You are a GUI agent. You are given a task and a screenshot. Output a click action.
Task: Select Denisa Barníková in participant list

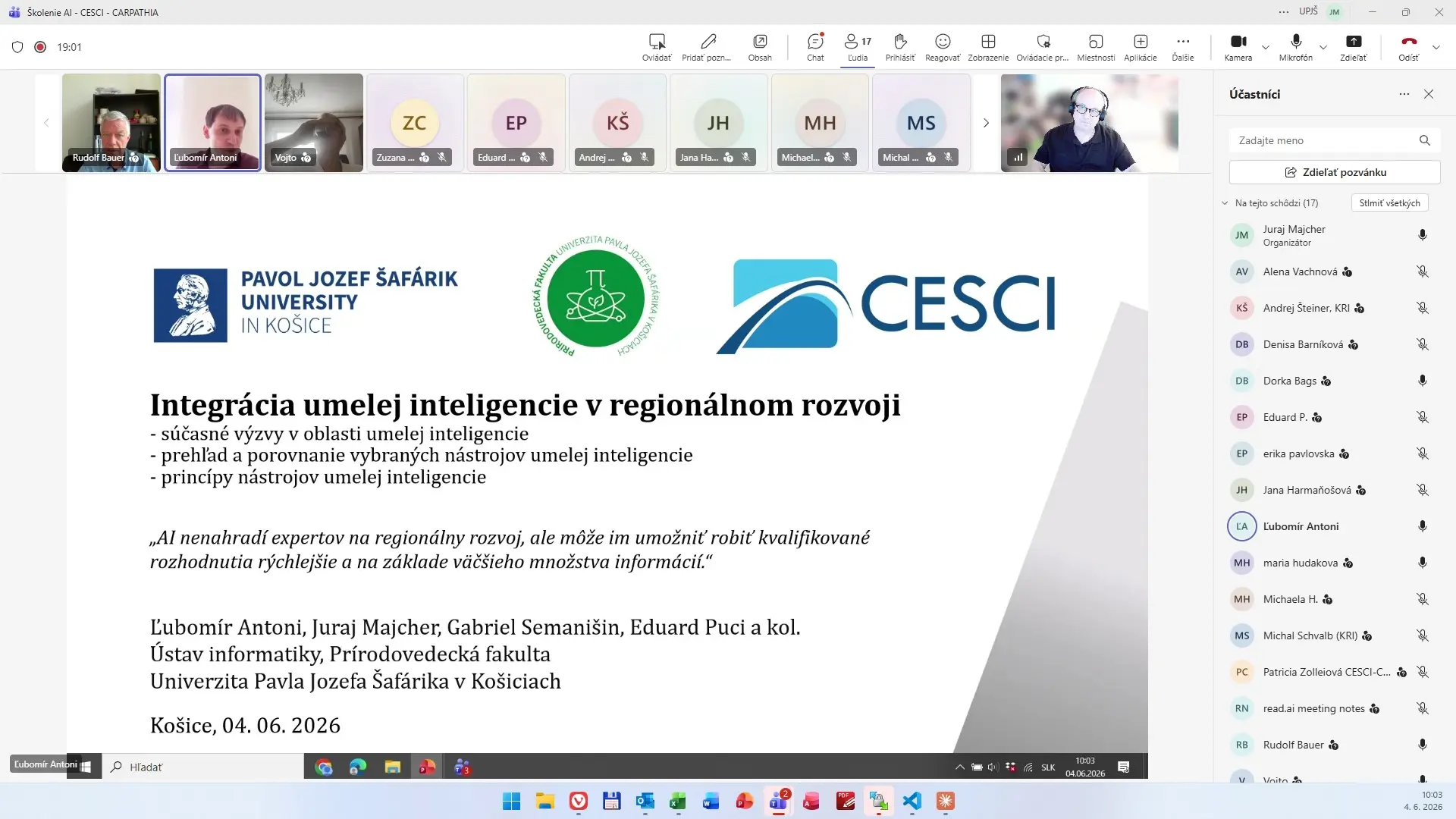coord(1333,344)
